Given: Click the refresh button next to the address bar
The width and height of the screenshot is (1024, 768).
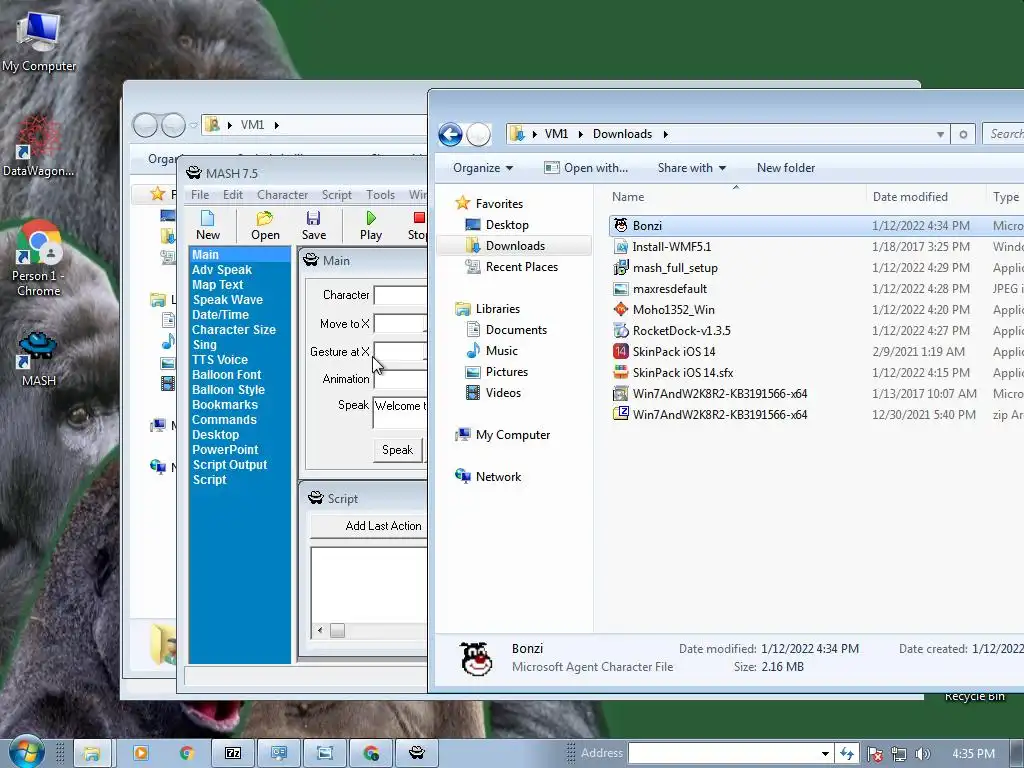Looking at the screenshot, I should point(963,135).
